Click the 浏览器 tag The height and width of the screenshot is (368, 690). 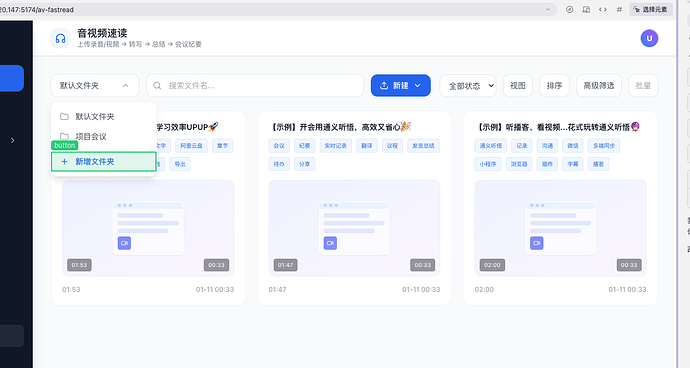pos(519,164)
